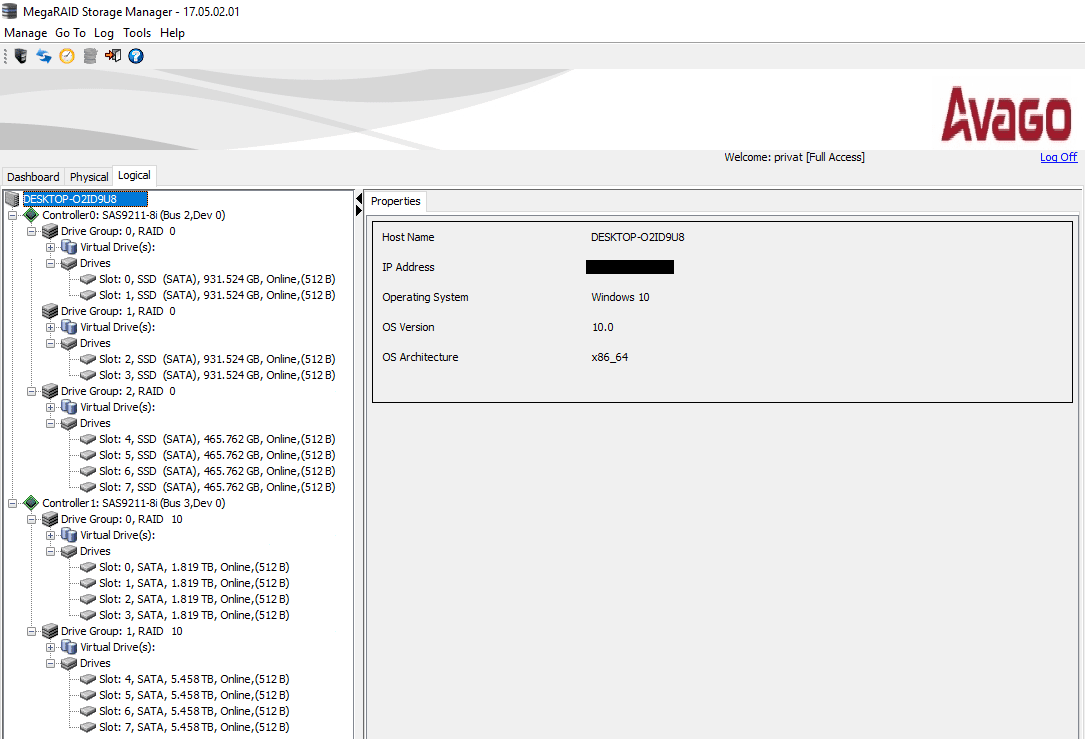The image size is (1085, 739).
Task: Expand Virtual Drive(s) under Drive Group 1, RAID 10
Action: (x=50, y=647)
